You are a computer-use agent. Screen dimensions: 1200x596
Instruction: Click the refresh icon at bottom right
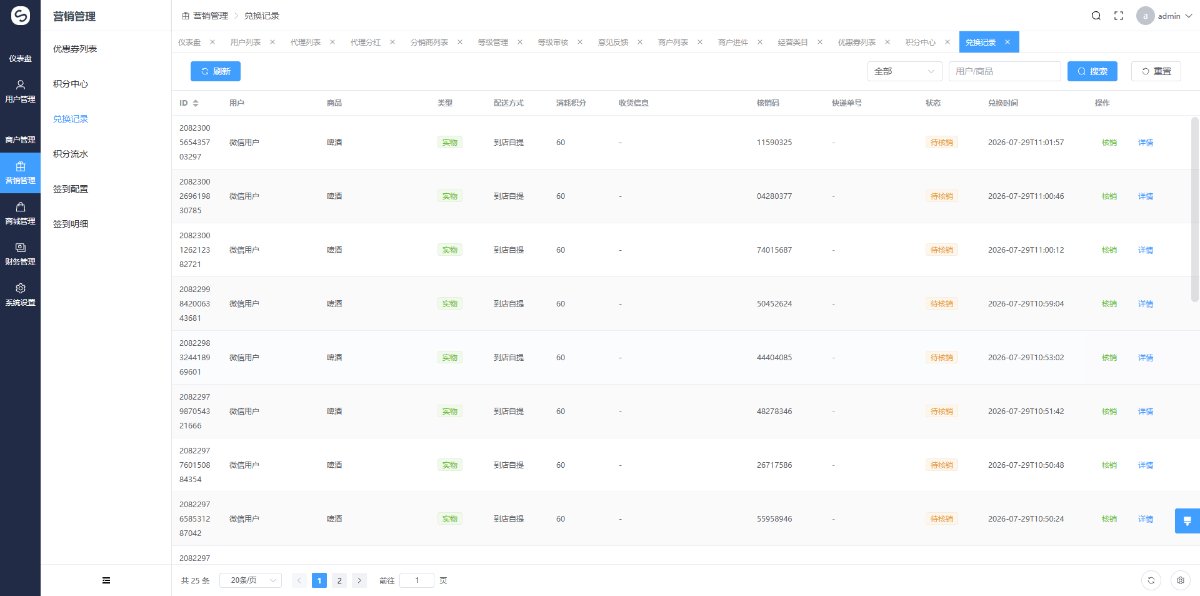click(x=1151, y=580)
